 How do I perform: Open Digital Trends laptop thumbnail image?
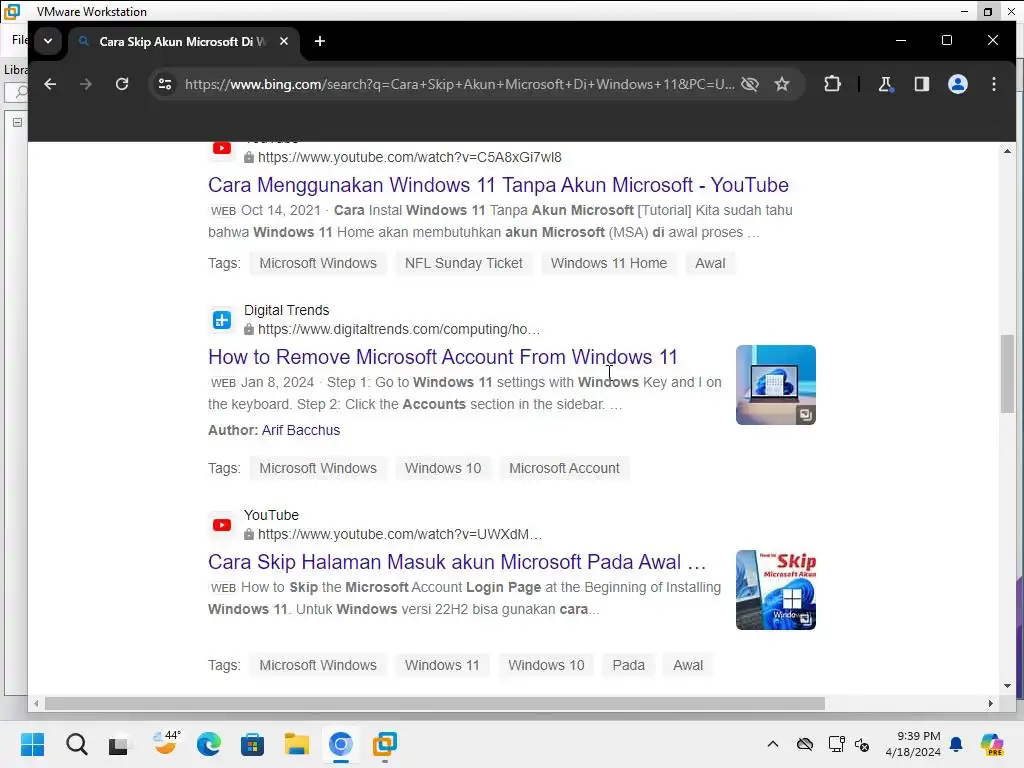[x=776, y=385]
